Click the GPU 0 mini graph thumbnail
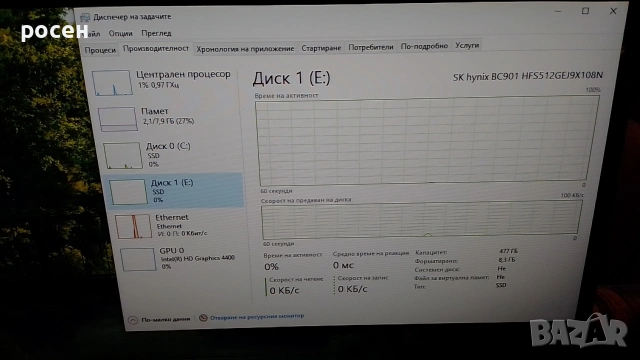 click(x=138, y=259)
